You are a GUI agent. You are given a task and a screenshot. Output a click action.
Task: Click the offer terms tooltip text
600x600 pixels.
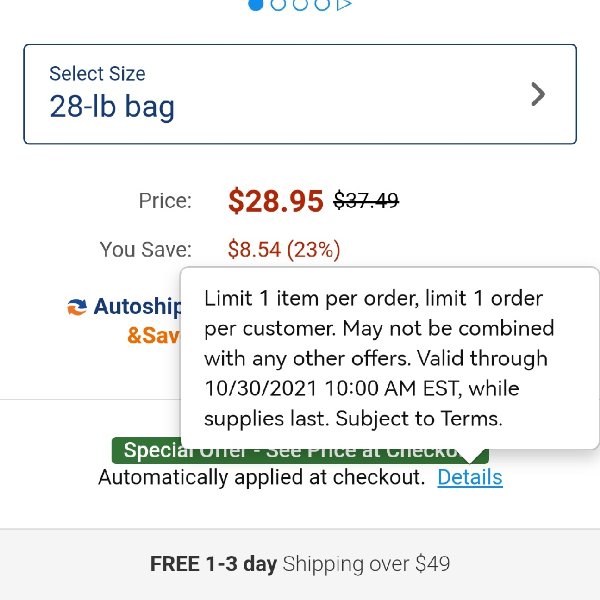[x=378, y=358]
